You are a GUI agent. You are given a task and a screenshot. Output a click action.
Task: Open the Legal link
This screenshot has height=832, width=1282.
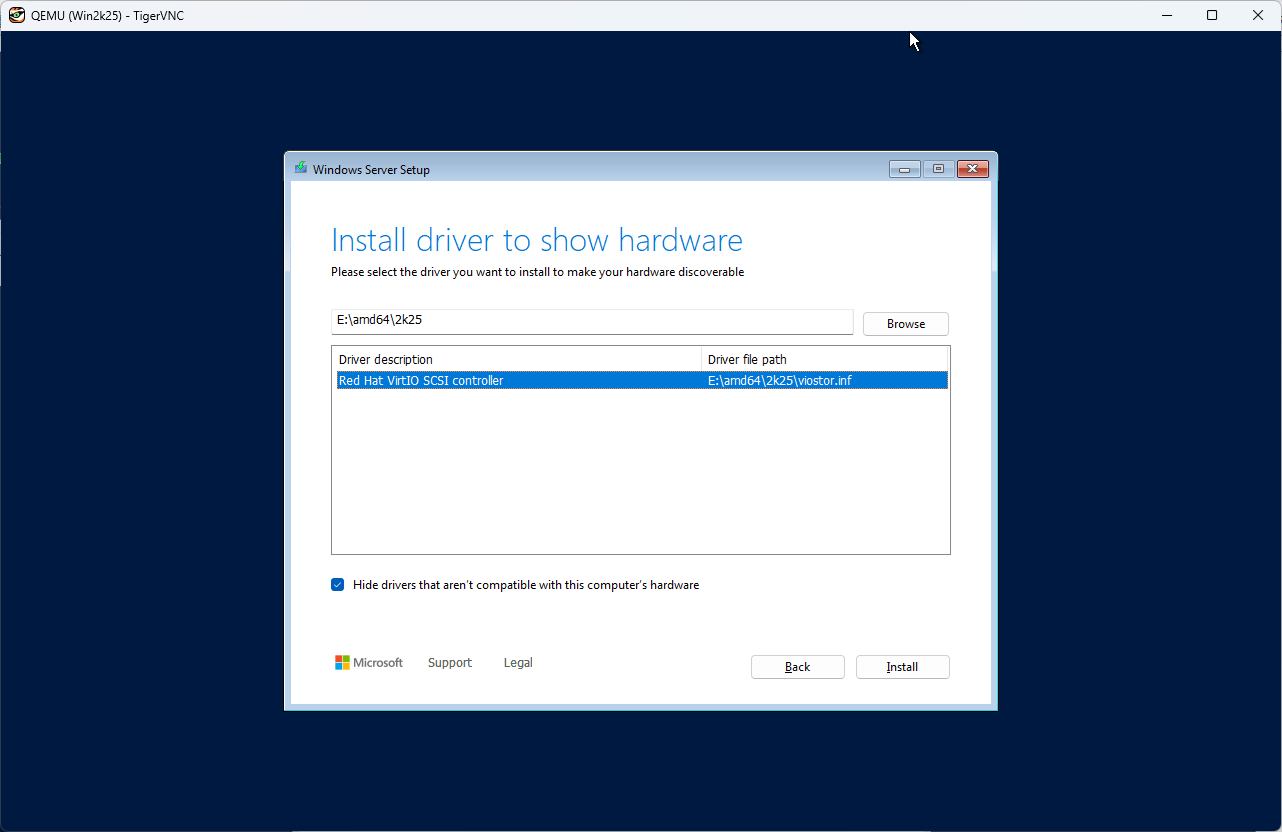click(518, 663)
